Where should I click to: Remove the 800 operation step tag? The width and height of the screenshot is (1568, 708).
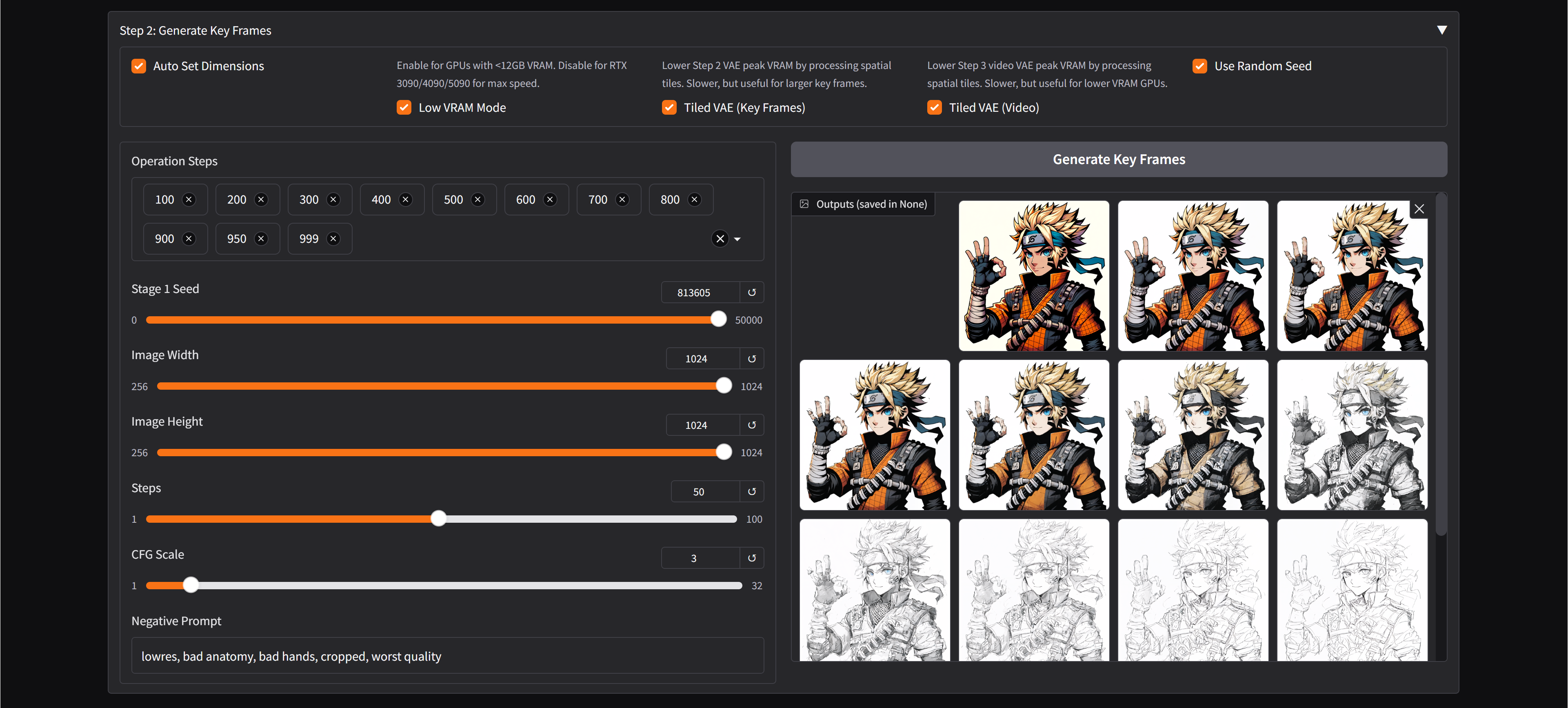coord(695,200)
